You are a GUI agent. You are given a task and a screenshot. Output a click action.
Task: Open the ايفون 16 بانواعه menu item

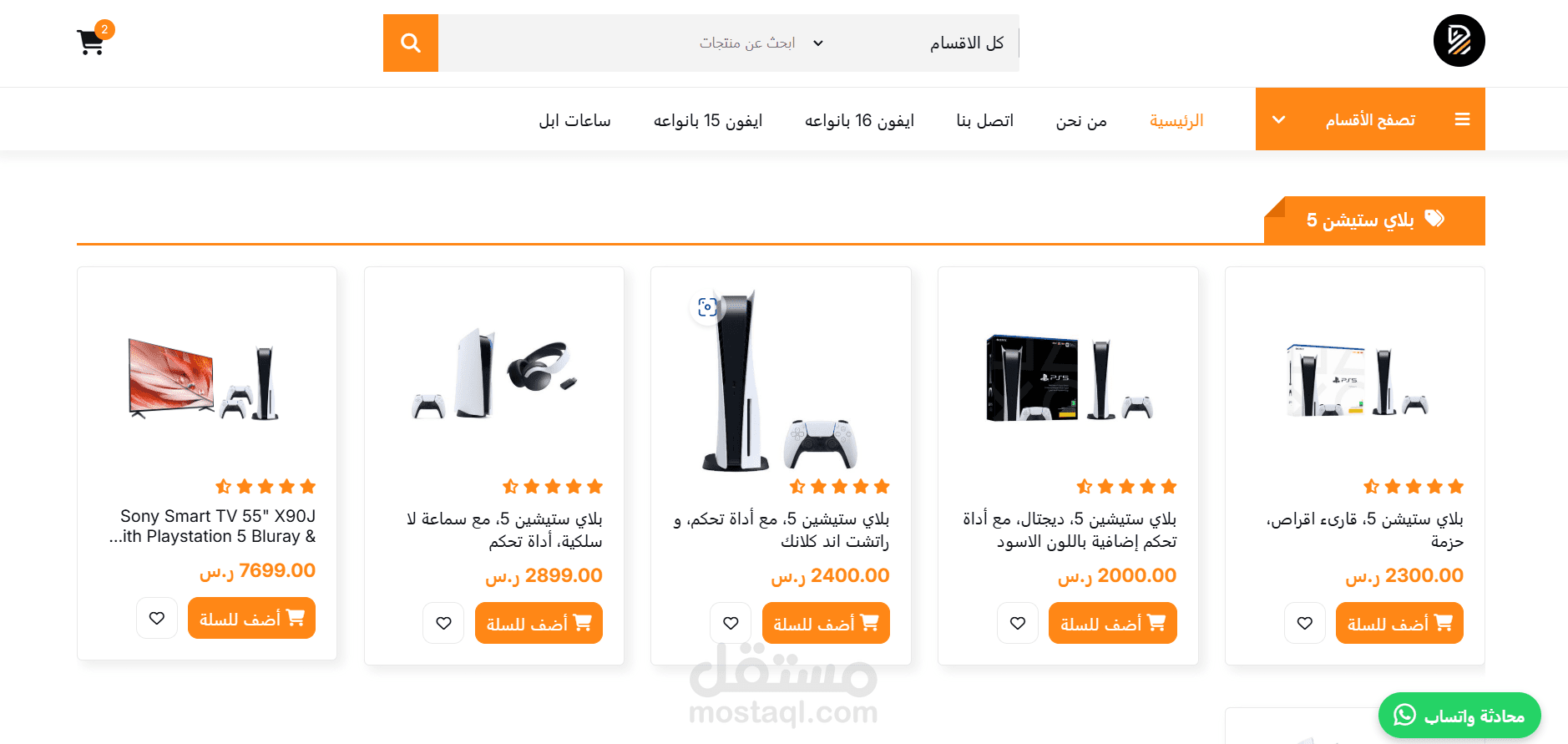tap(859, 120)
